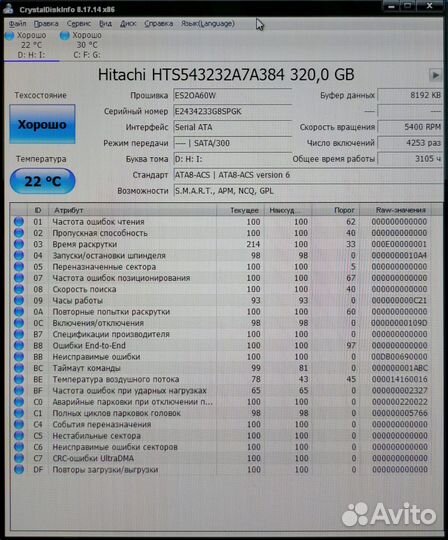Click the Буква тома field

232,159
